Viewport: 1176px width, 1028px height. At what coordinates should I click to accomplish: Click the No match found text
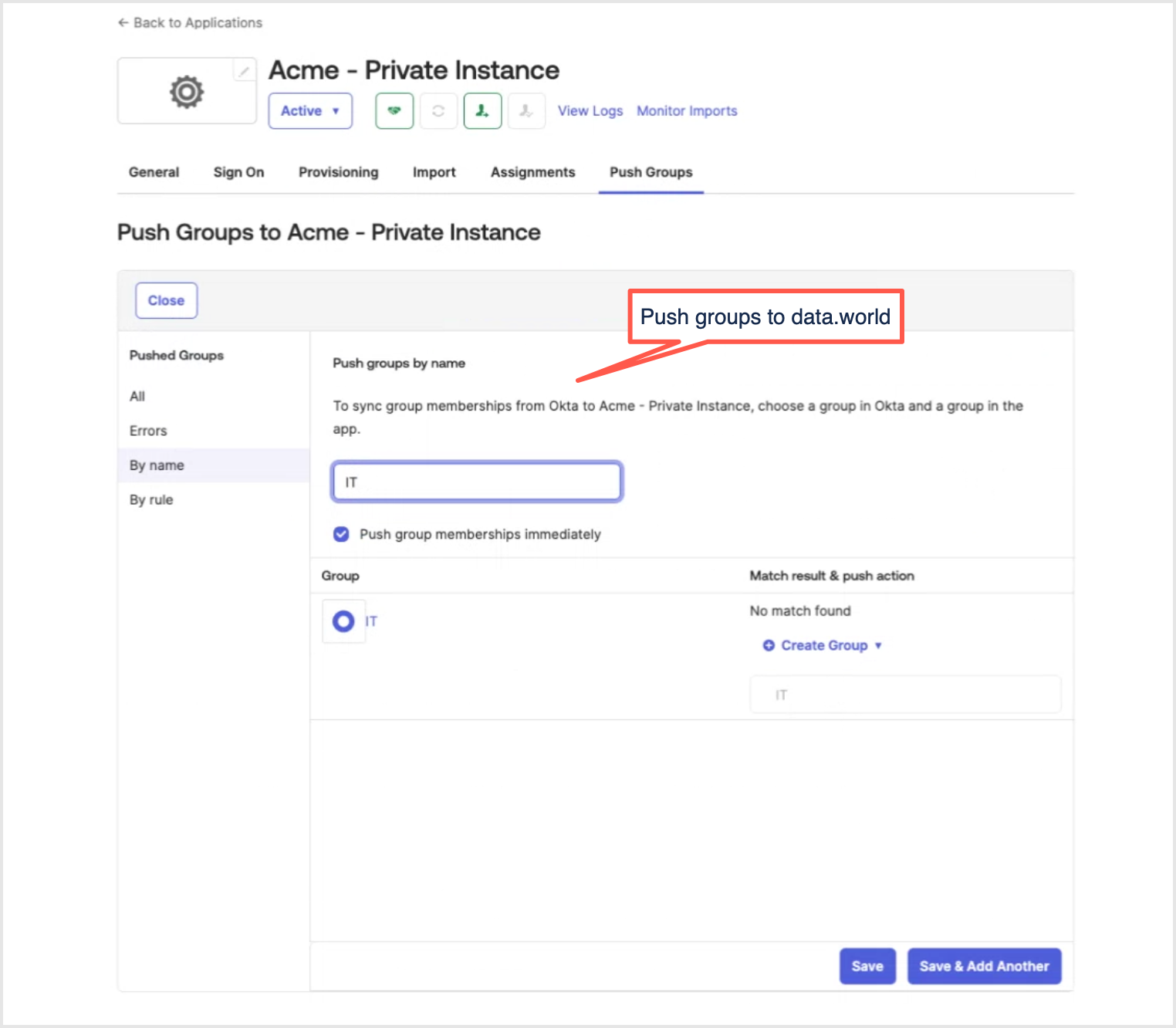pyautogui.click(x=800, y=611)
